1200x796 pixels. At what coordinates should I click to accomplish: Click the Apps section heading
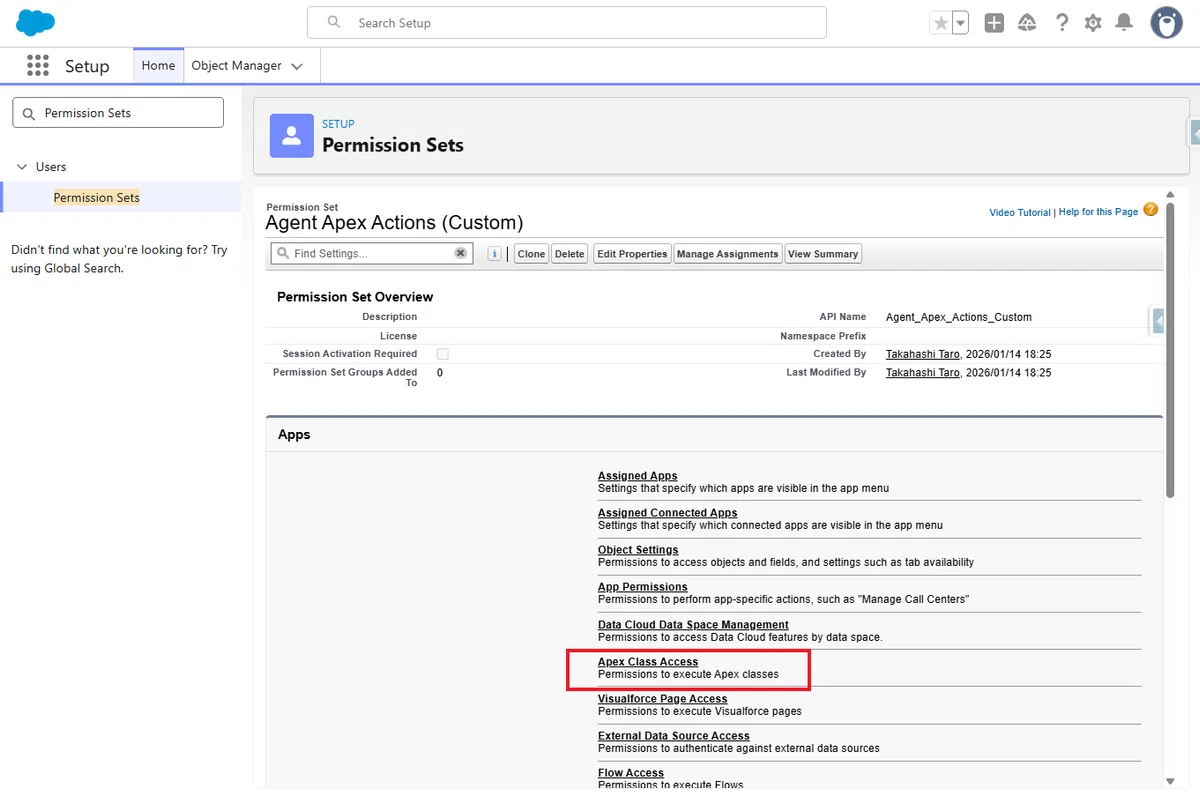294,435
